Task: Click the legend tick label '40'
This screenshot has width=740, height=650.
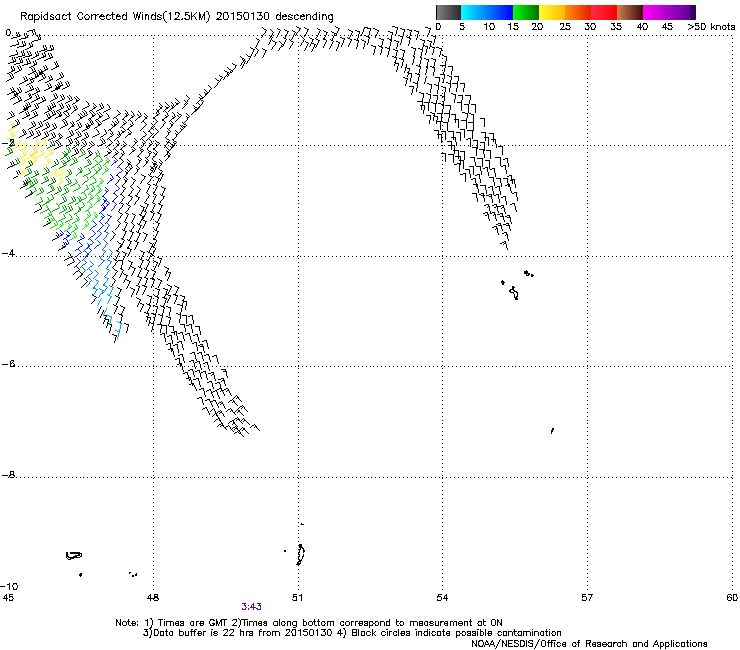Action: (642, 27)
